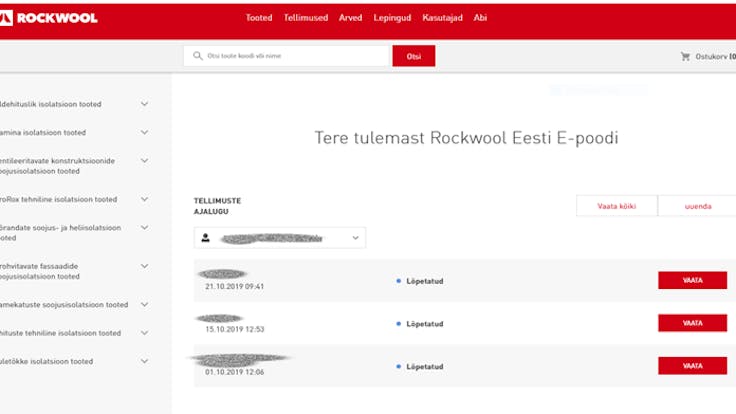The image size is (736, 414).
Task: Focus the product code search field
Action: point(287,56)
